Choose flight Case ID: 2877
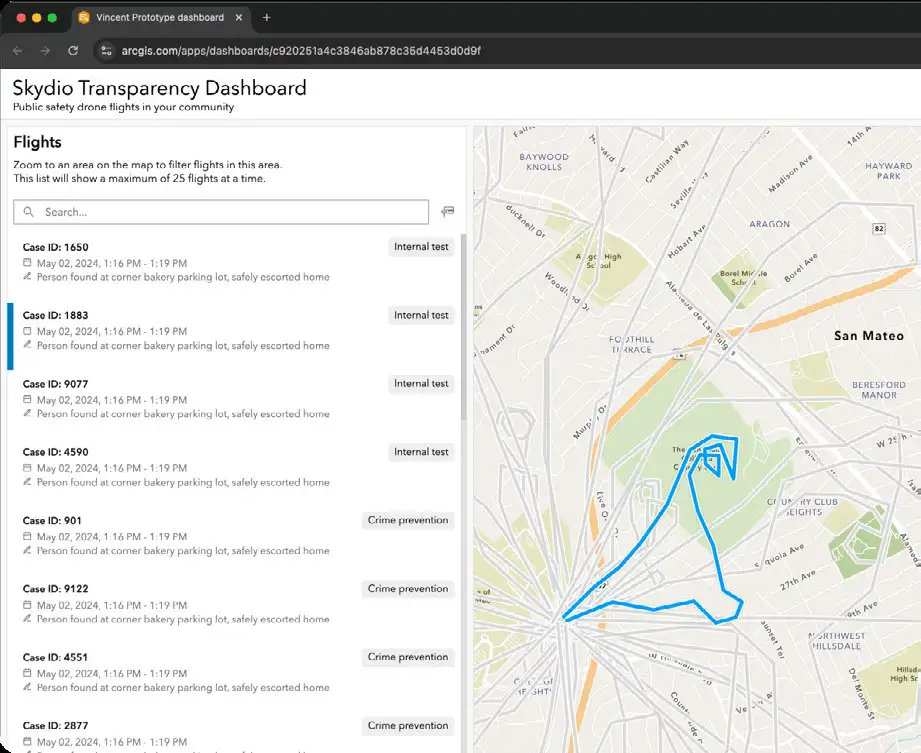 [x=234, y=734]
